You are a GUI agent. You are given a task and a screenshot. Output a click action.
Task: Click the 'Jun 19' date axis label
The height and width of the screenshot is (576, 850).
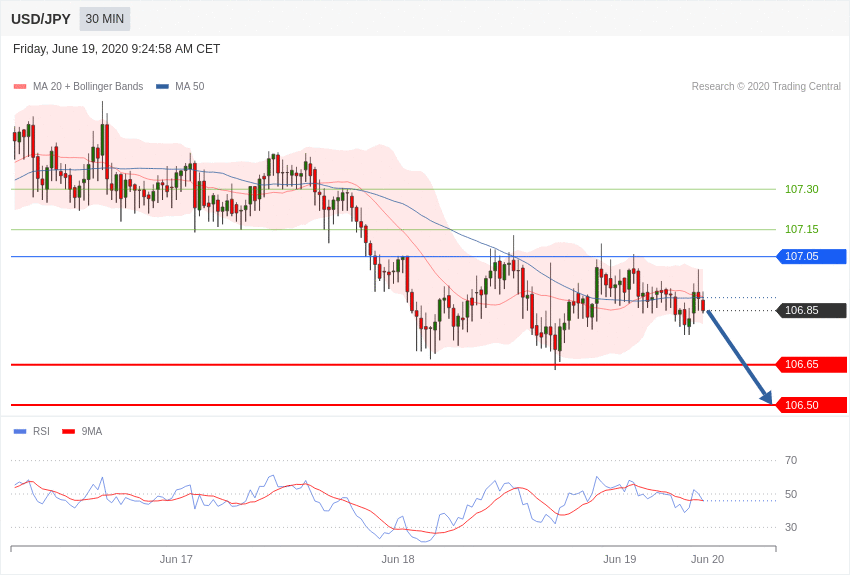click(620, 559)
